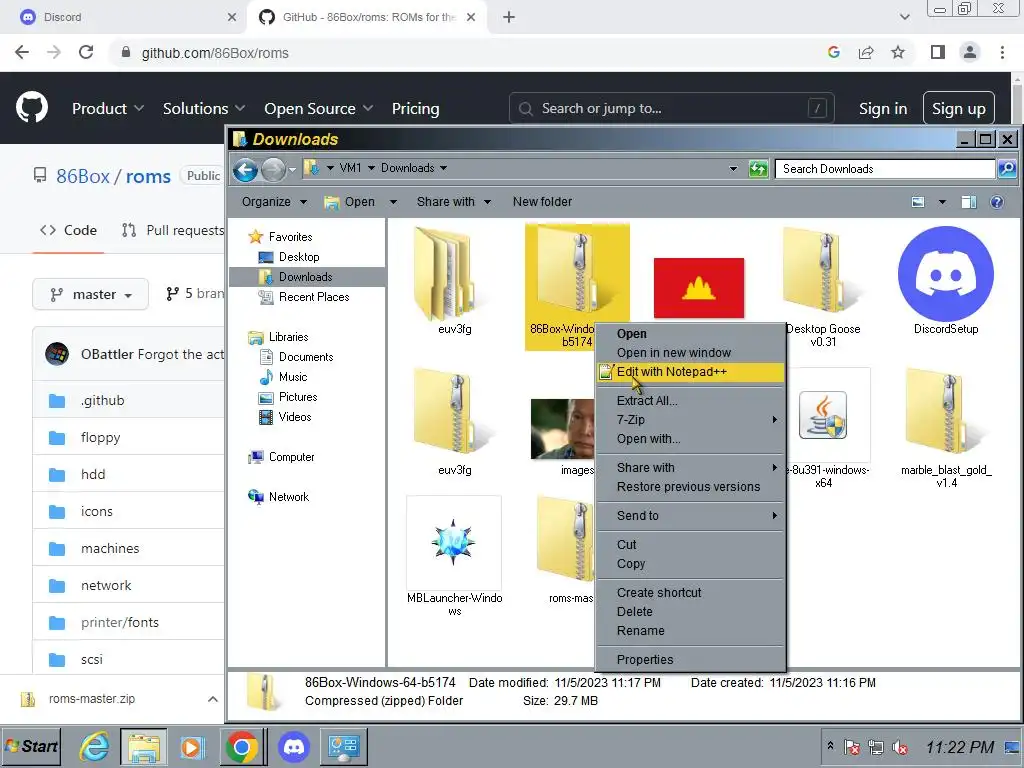Viewport: 1024px width, 768px height.
Task: Open Chrome side panel icon
Action: coord(938,52)
